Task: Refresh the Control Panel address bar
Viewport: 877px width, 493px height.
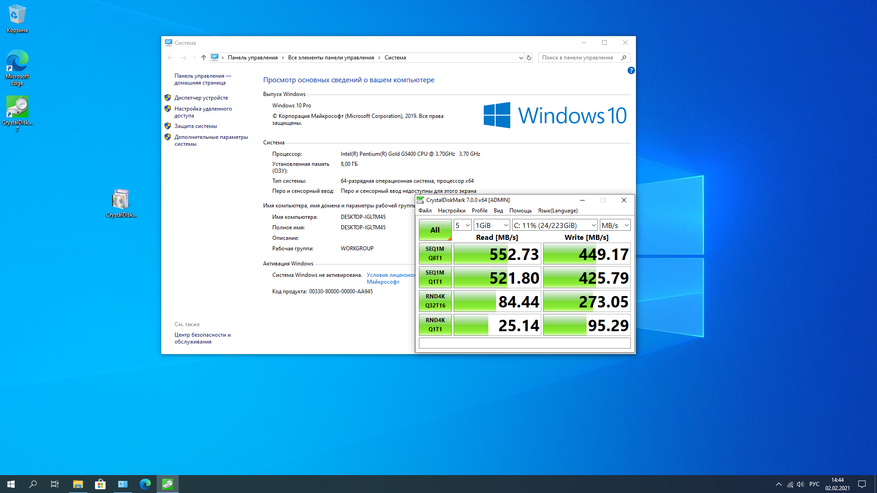Action: click(529, 58)
